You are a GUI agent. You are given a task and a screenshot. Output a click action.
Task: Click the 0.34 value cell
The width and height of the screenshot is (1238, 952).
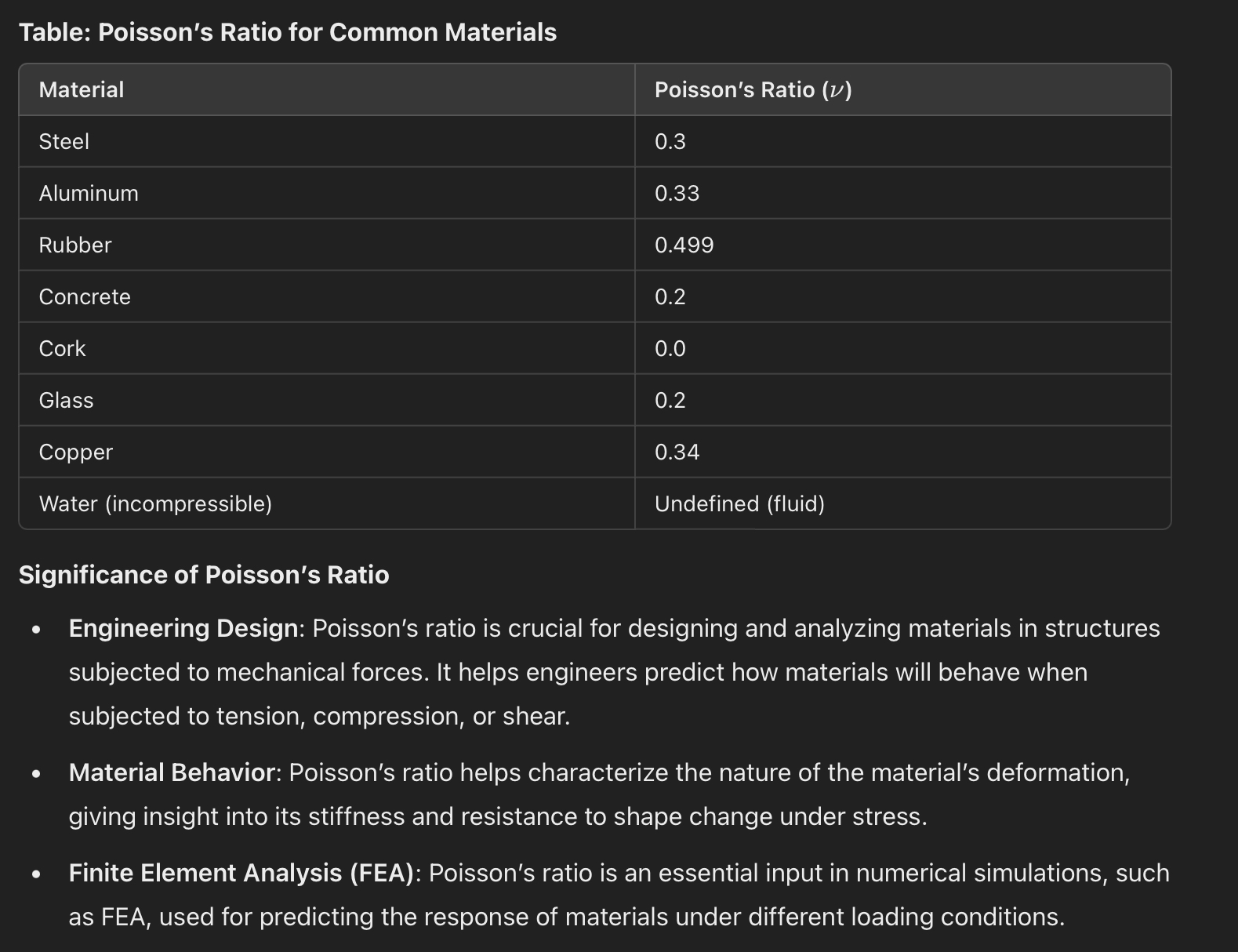677,452
